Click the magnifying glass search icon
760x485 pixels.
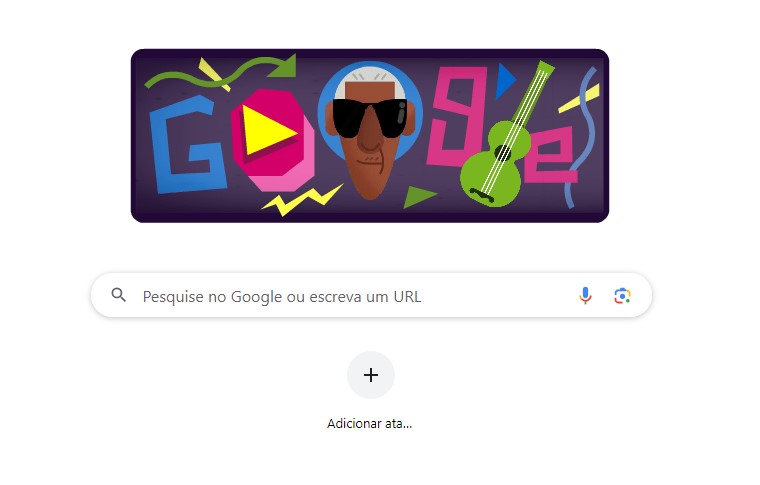119,295
